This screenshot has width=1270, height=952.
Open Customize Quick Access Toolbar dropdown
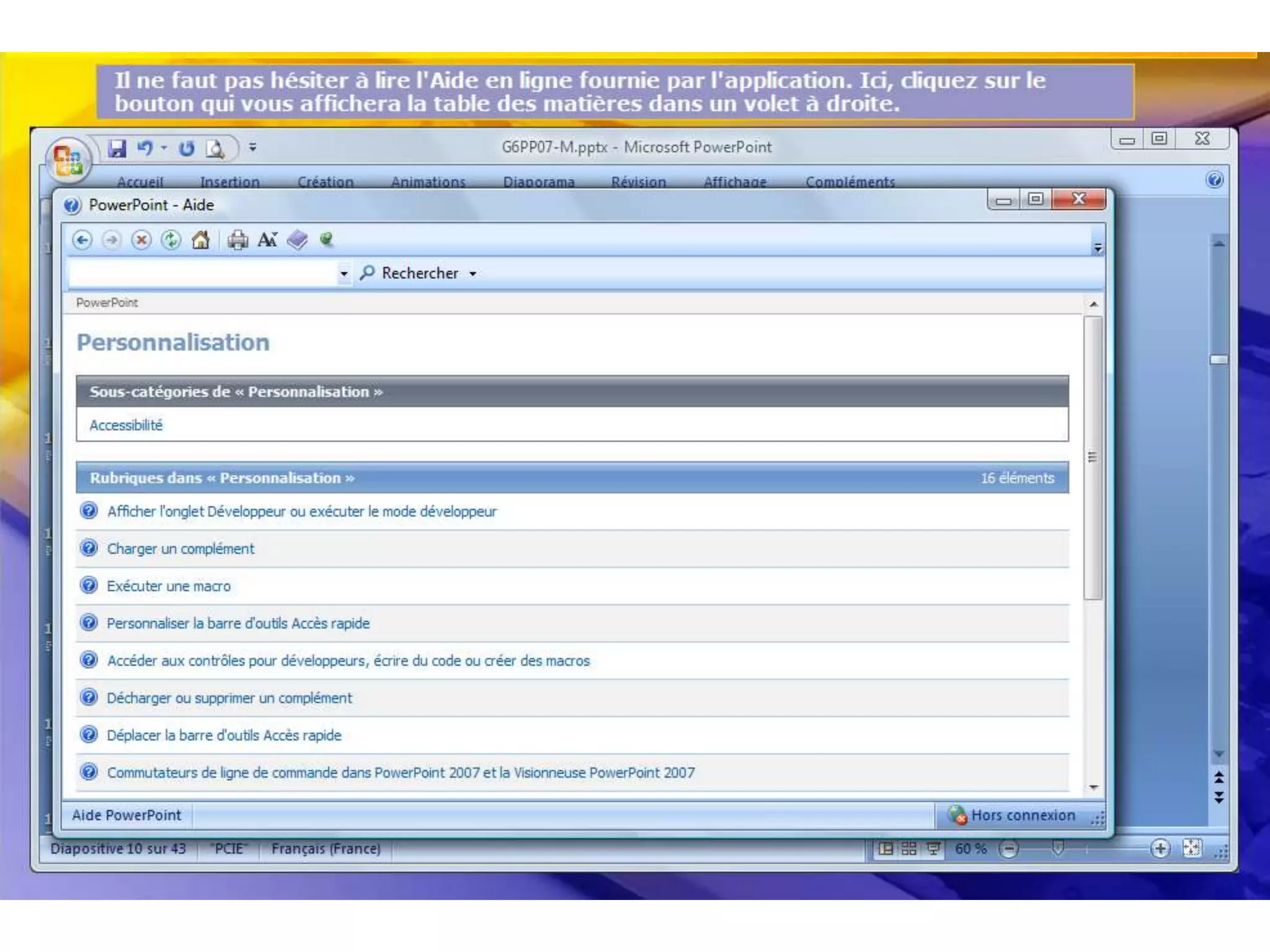coord(253,148)
